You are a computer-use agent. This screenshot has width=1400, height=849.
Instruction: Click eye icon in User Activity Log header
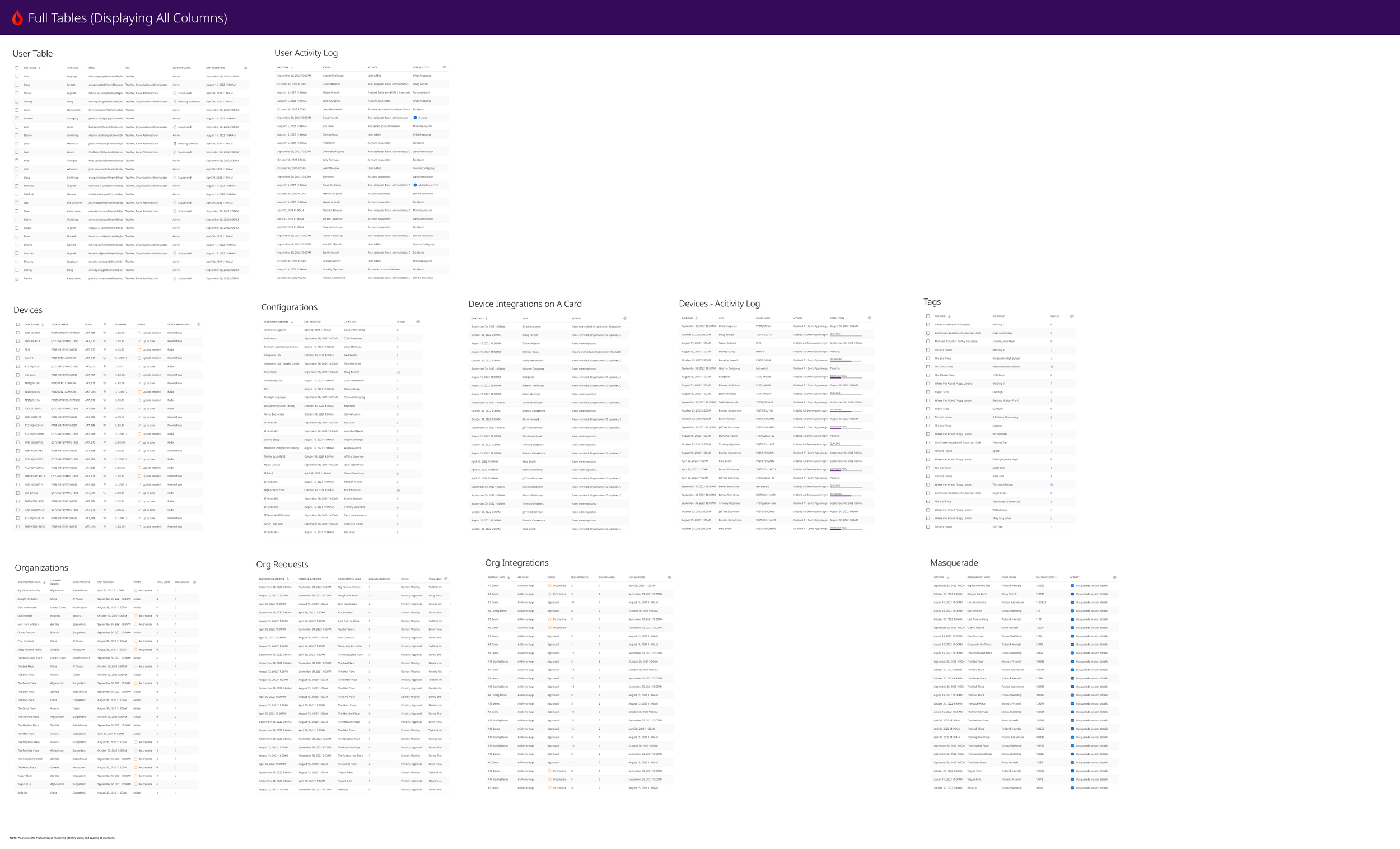pos(444,67)
